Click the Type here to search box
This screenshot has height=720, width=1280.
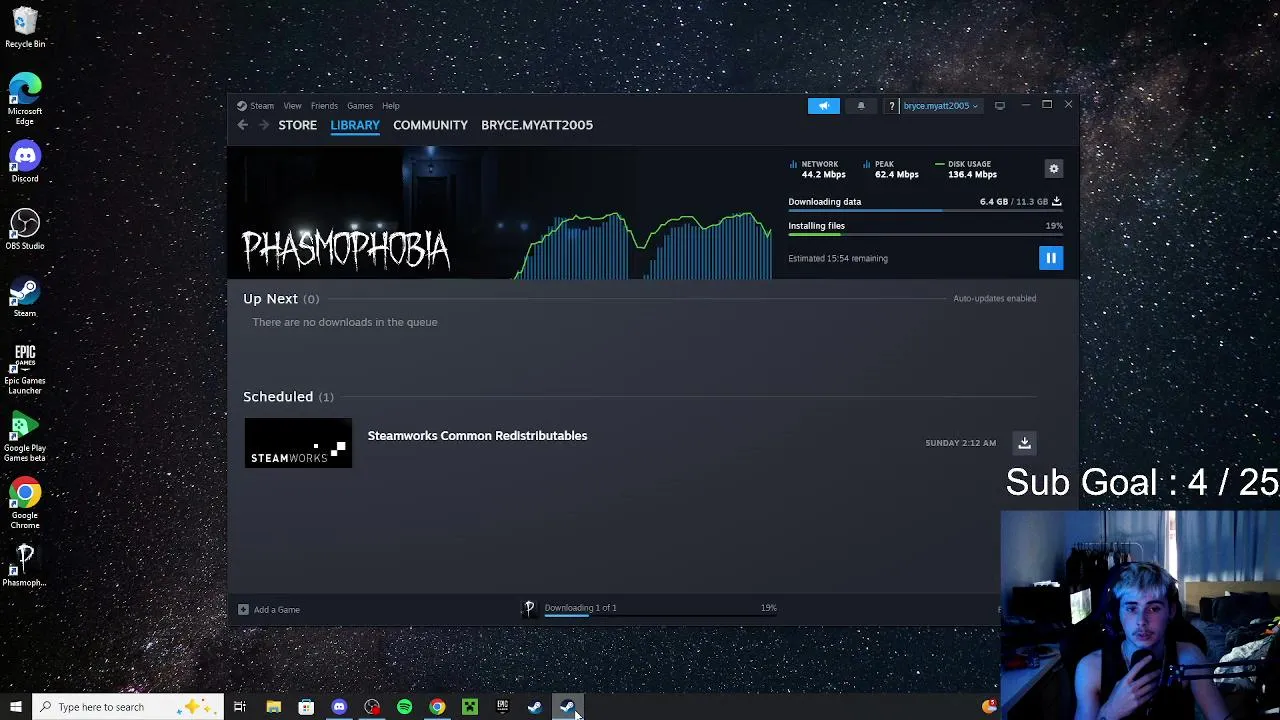128,707
